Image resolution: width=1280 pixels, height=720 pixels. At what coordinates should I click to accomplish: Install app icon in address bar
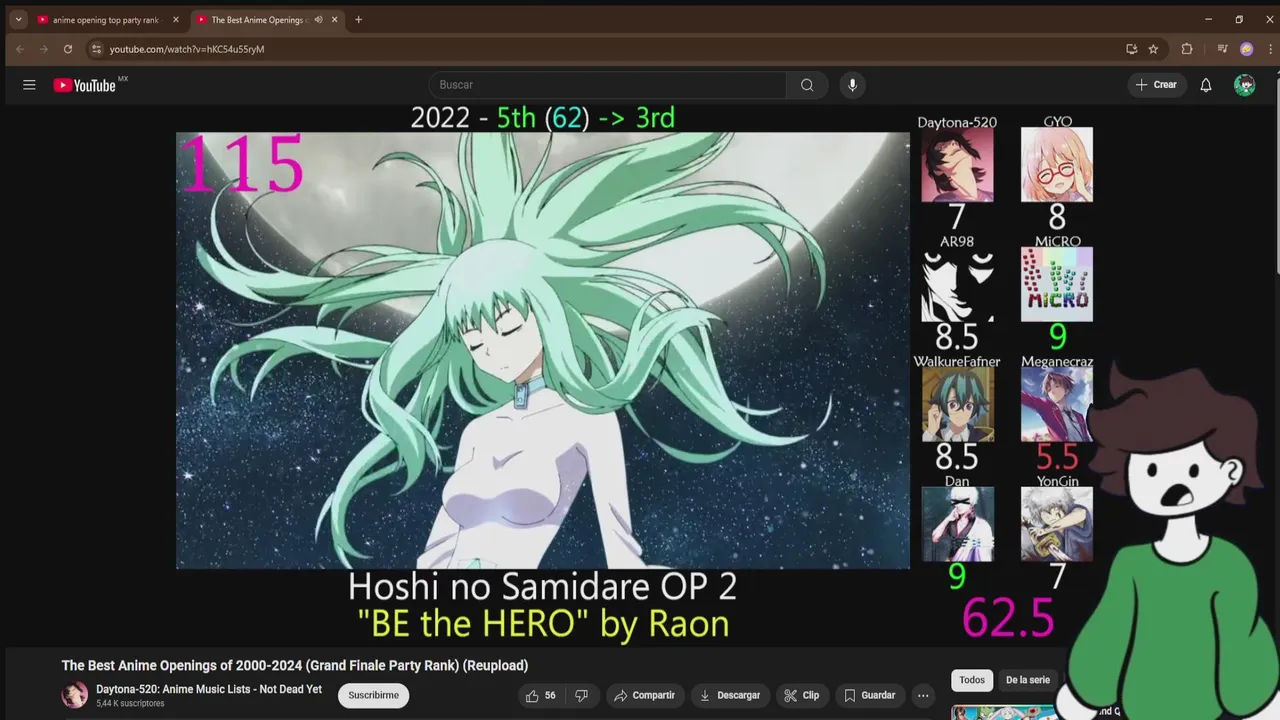pyautogui.click(x=1131, y=49)
